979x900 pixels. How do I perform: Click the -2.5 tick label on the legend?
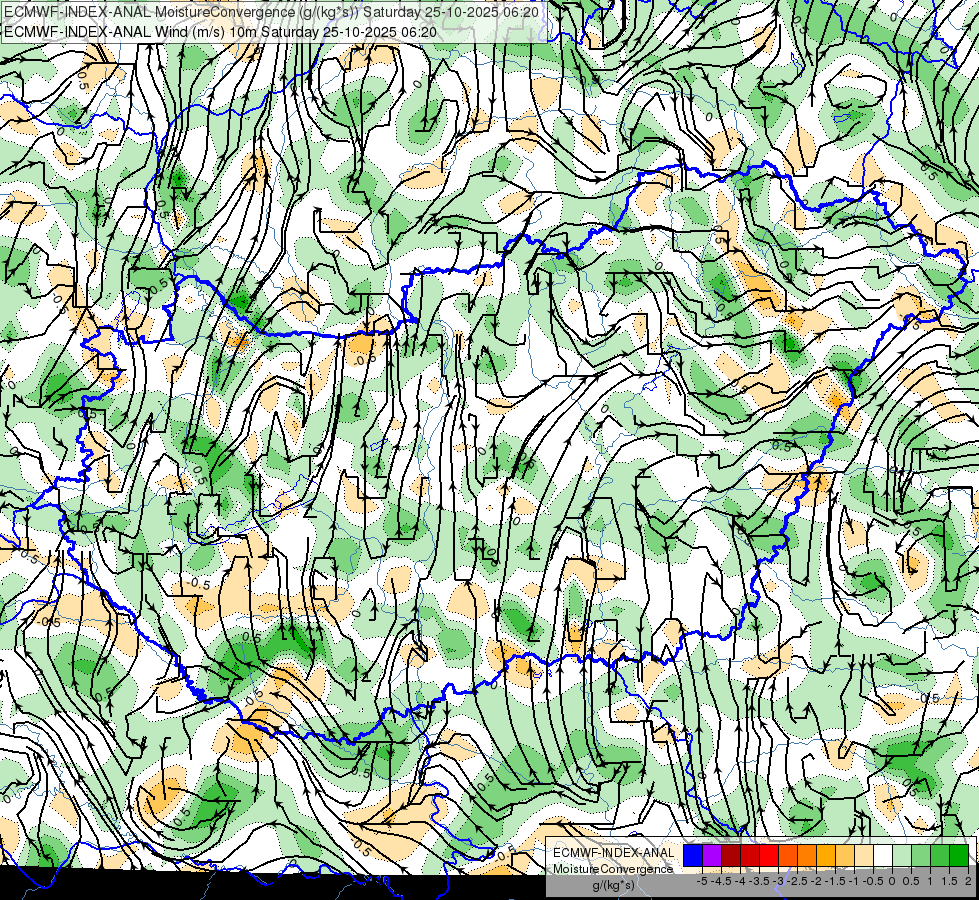click(x=797, y=881)
